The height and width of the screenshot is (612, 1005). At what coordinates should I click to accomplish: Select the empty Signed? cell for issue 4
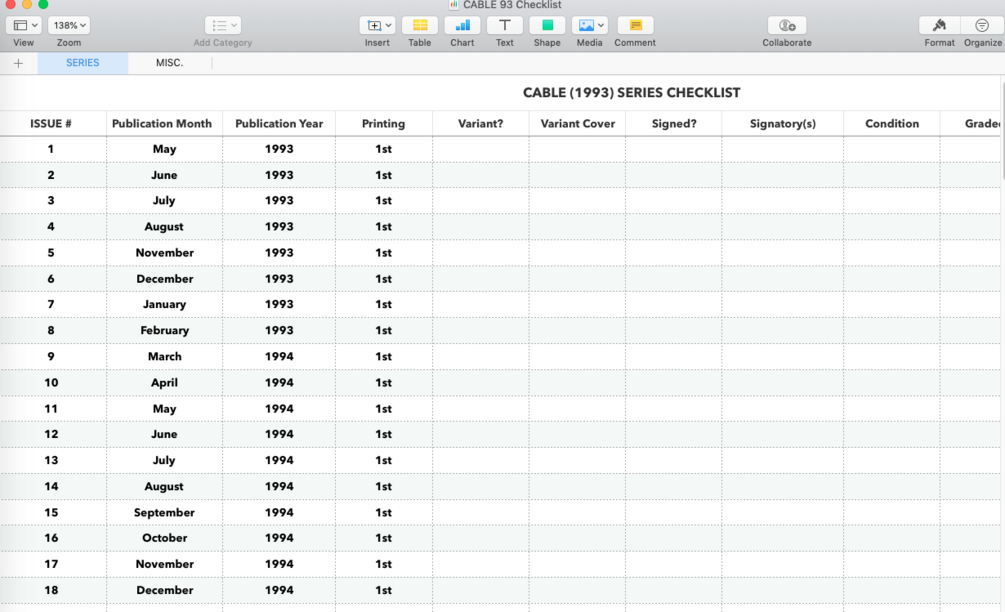click(674, 227)
